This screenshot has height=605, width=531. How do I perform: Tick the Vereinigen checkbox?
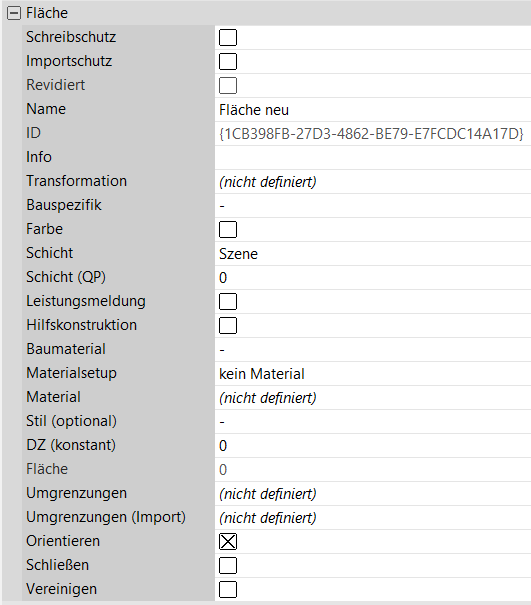[228, 589]
